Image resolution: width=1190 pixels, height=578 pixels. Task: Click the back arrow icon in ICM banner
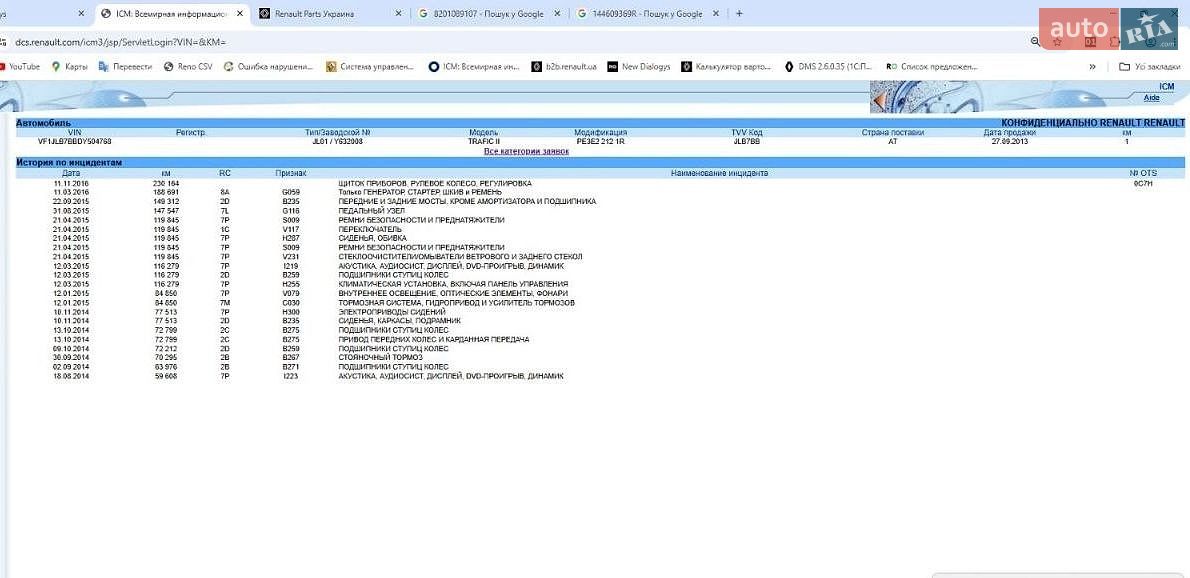click(880, 99)
